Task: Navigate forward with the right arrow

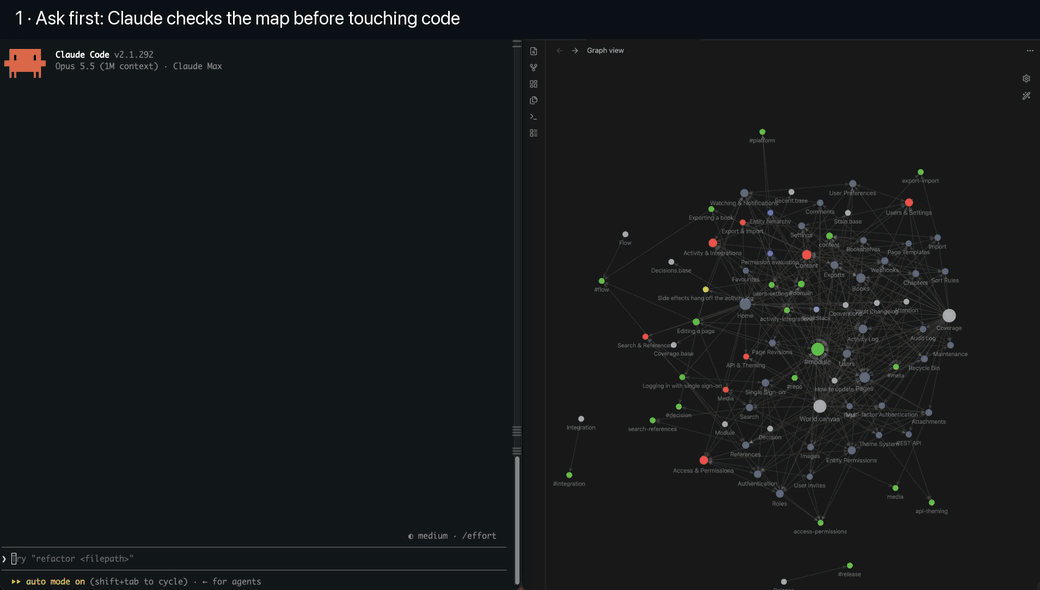Action: pos(575,50)
